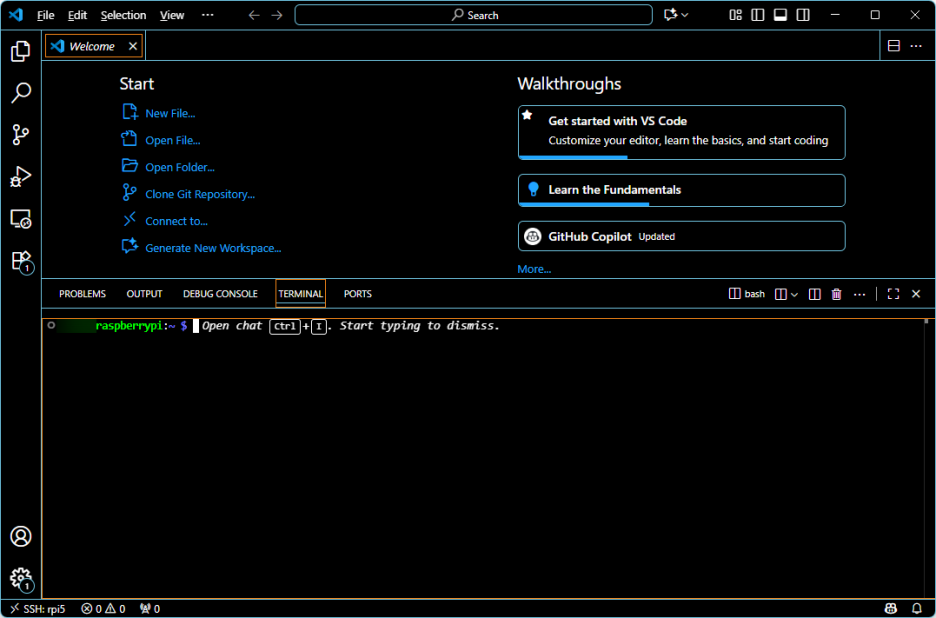Click More... under Walkthroughs

click(534, 269)
